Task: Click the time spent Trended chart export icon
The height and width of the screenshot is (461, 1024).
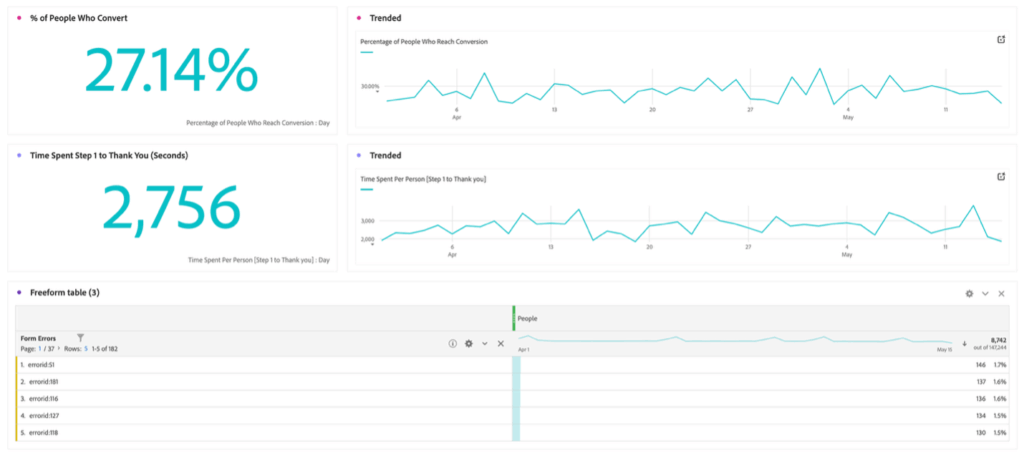Action: 1001,177
